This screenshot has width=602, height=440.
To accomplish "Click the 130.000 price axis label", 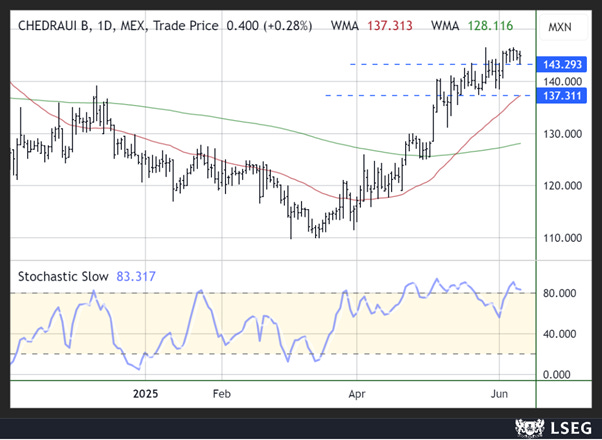I will click(562, 134).
